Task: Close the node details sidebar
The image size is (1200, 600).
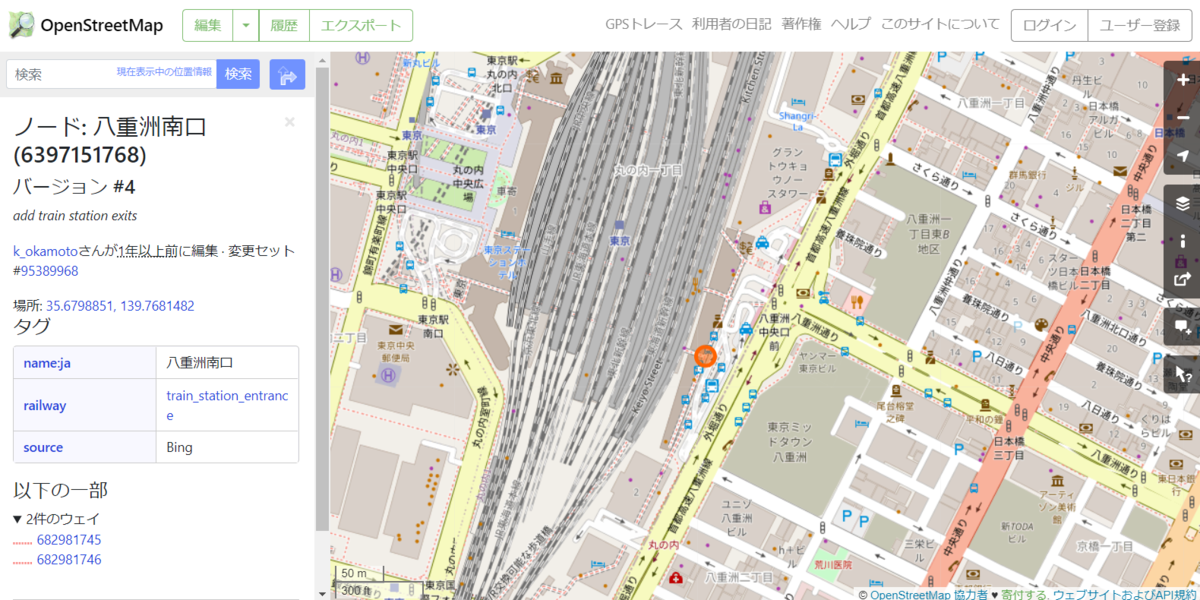Action: (290, 122)
